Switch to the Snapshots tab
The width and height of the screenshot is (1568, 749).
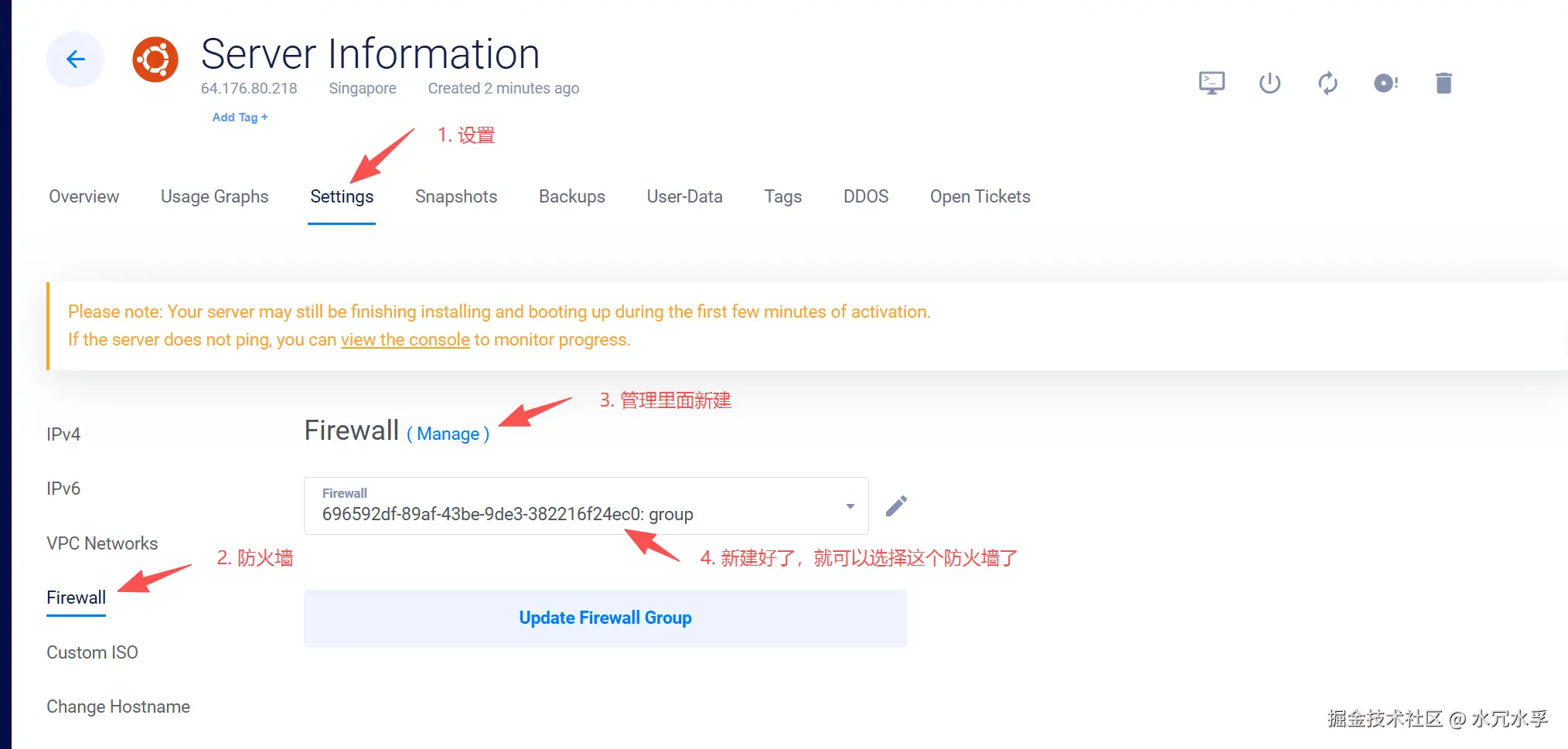(x=456, y=196)
